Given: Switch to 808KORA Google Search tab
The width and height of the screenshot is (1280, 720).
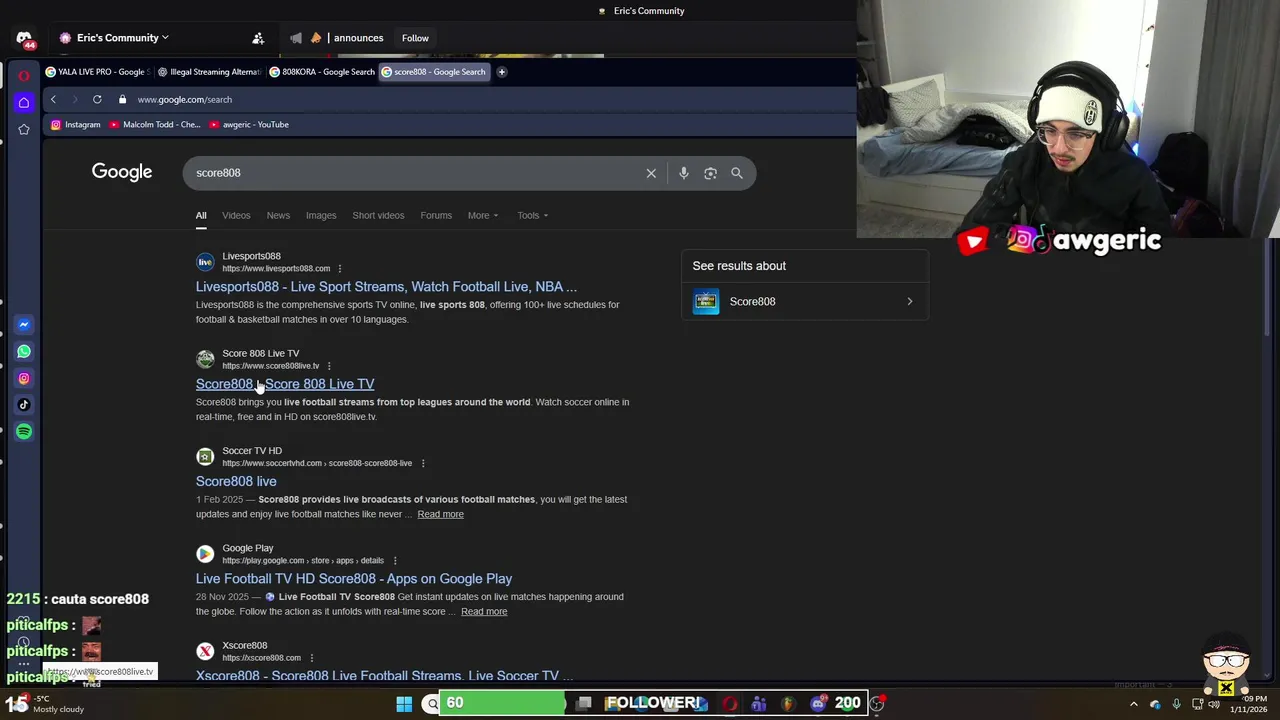Looking at the screenshot, I should coord(322,72).
